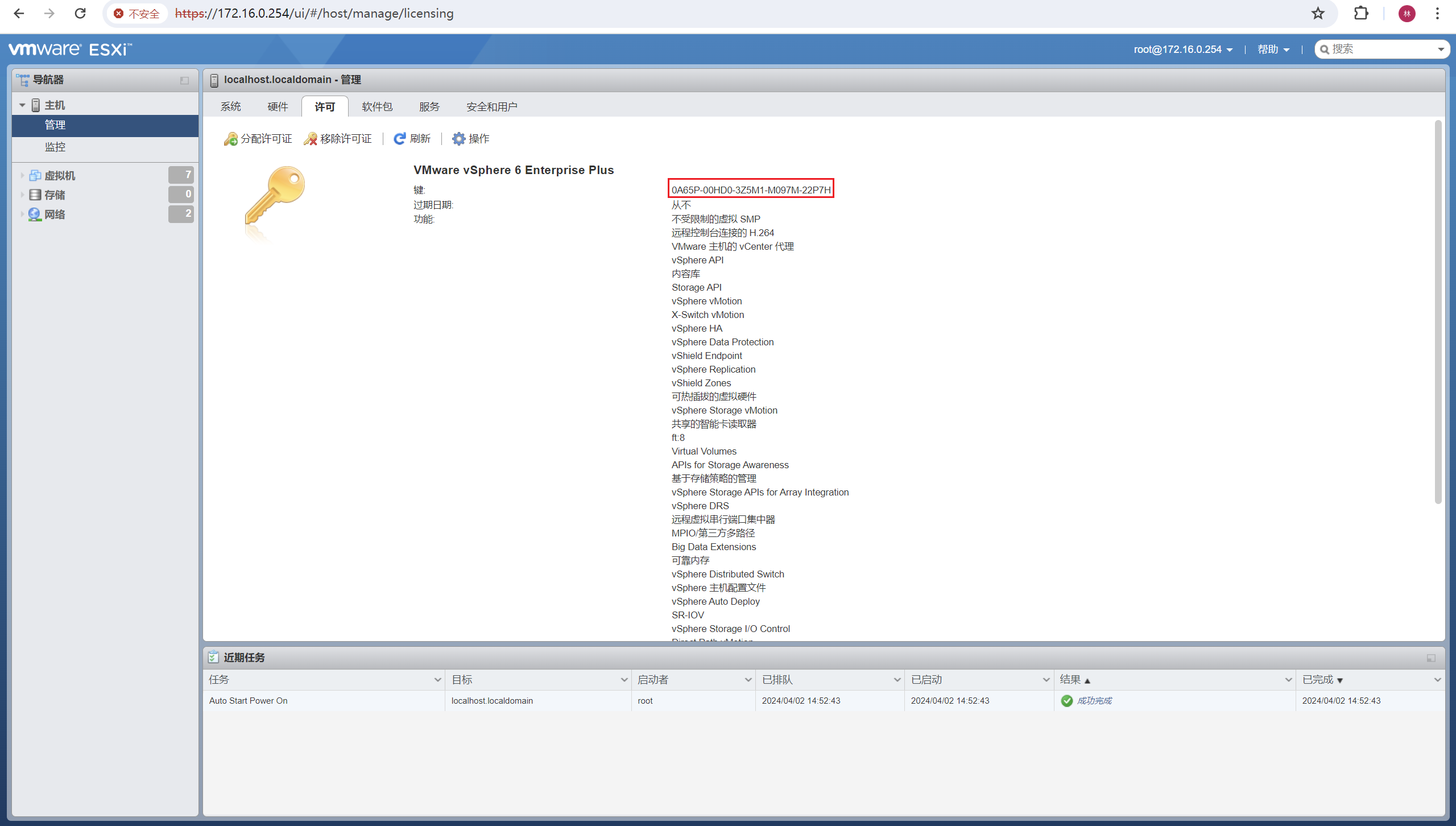The image size is (1456, 826).
Task: Switch to Security and Users tab
Action: pyautogui.click(x=491, y=106)
